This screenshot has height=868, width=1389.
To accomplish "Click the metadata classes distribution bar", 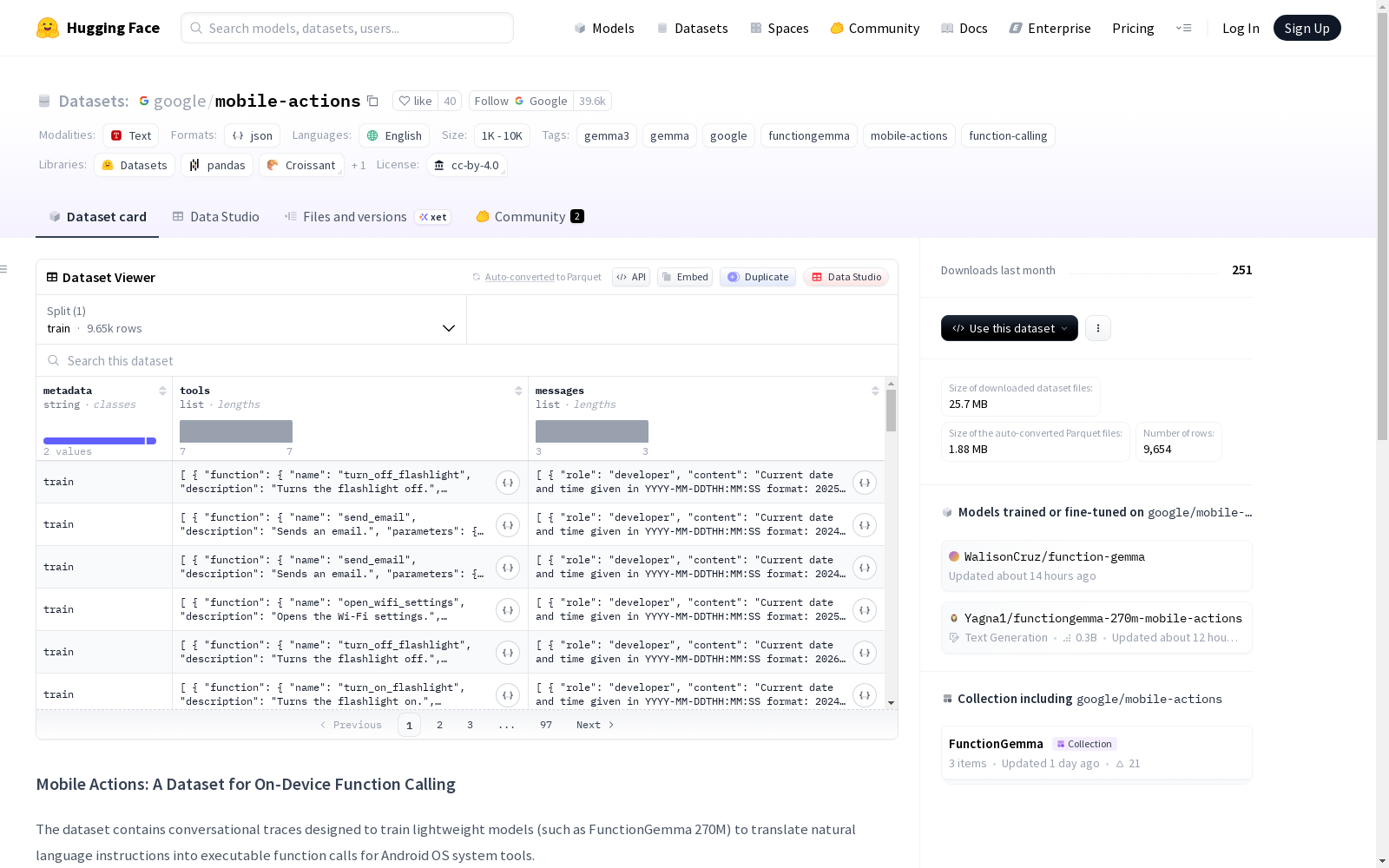I will pyautogui.click(x=100, y=441).
